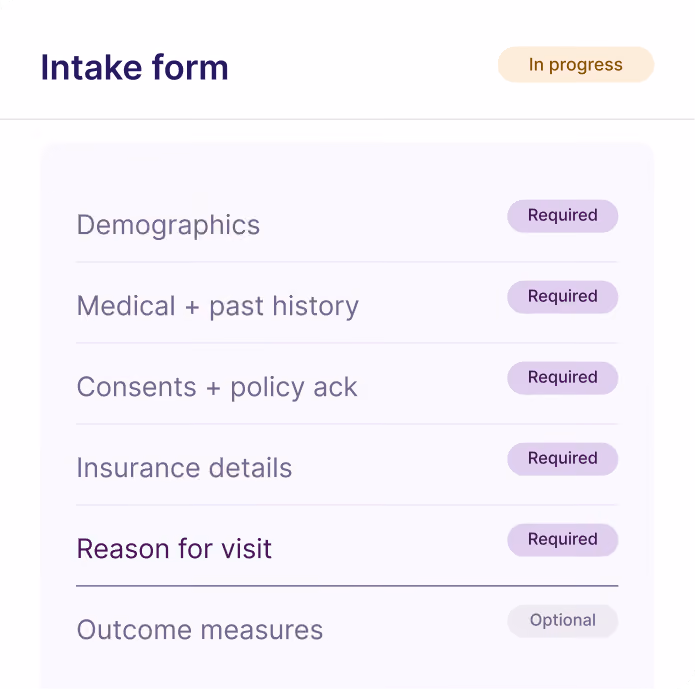The width and height of the screenshot is (695, 689).
Task: Click Required badge beside Insurance details
Action: click(x=563, y=459)
